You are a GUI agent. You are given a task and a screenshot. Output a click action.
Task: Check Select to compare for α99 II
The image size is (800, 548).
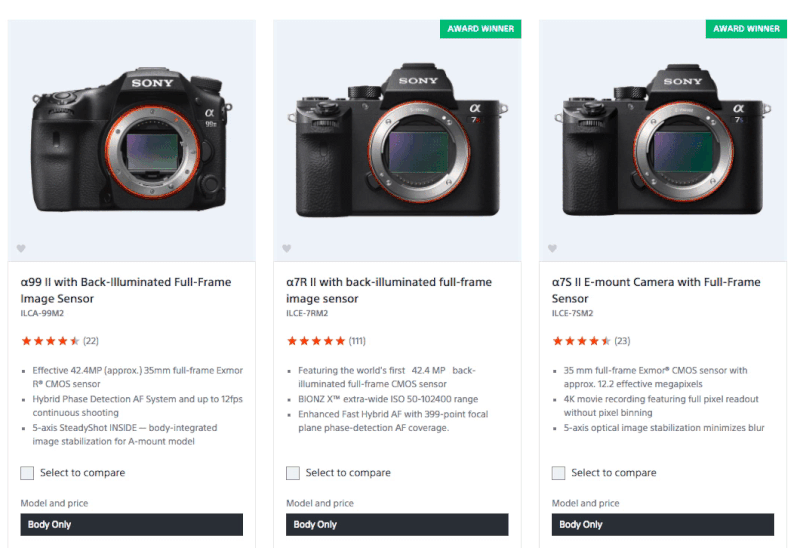pyautogui.click(x=27, y=473)
